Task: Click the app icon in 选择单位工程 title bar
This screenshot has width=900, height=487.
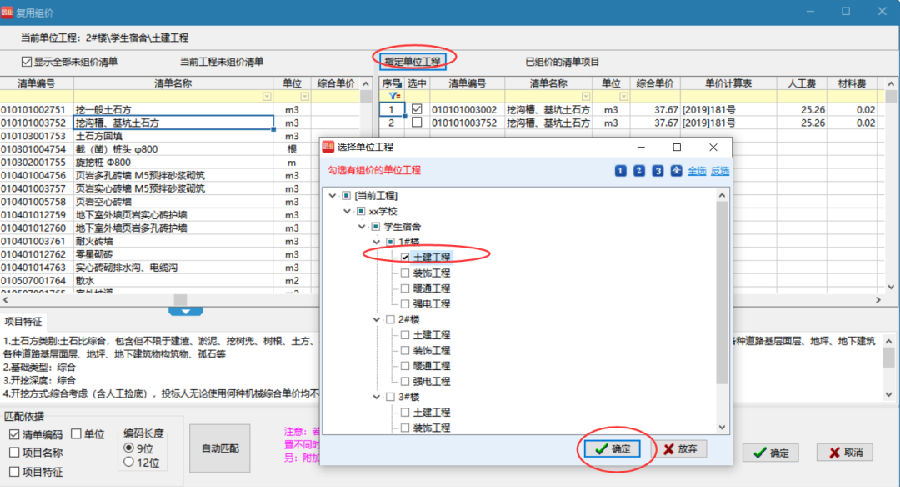Action: tap(329, 148)
